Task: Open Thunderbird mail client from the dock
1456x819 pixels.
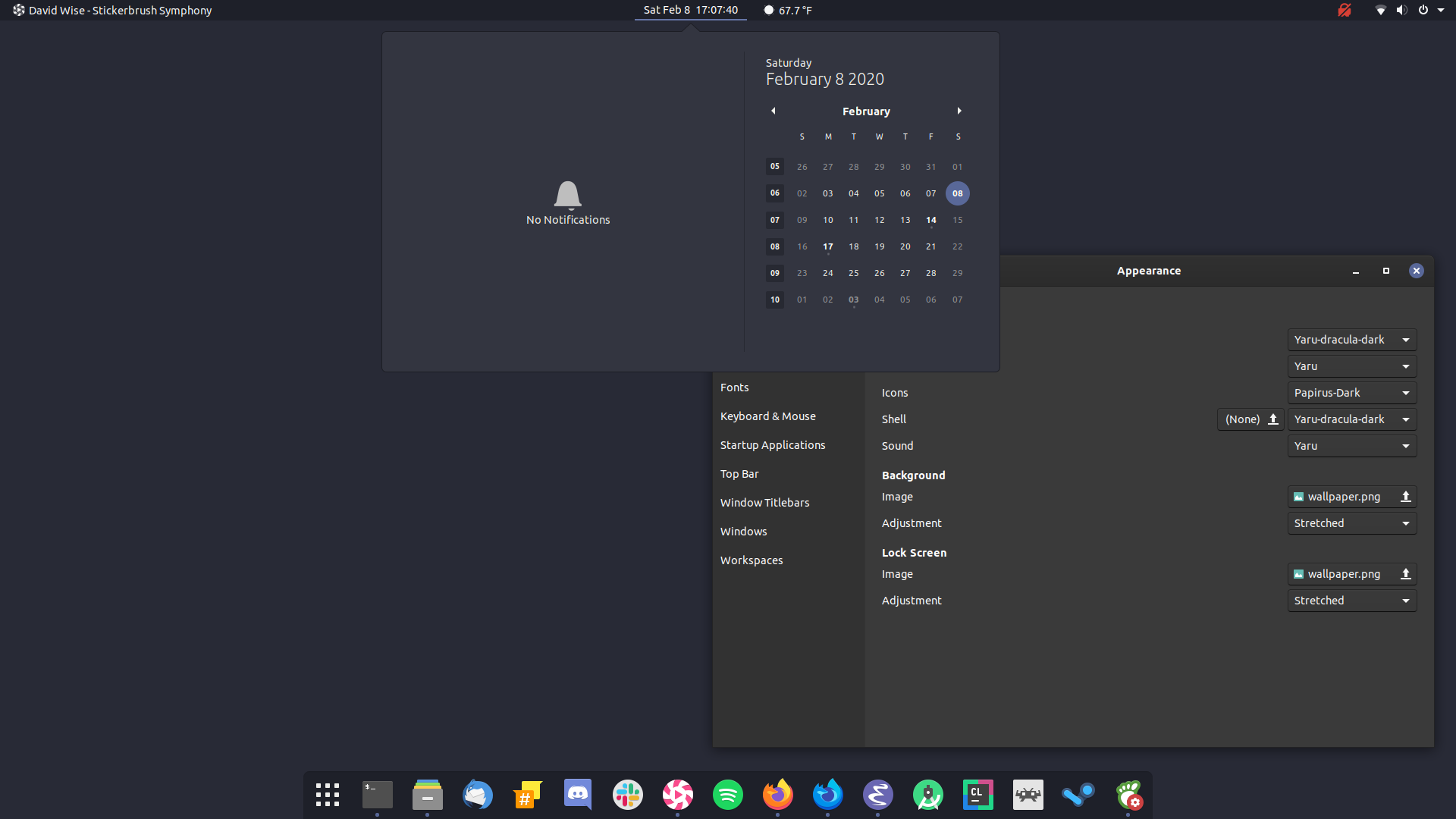Action: click(477, 795)
